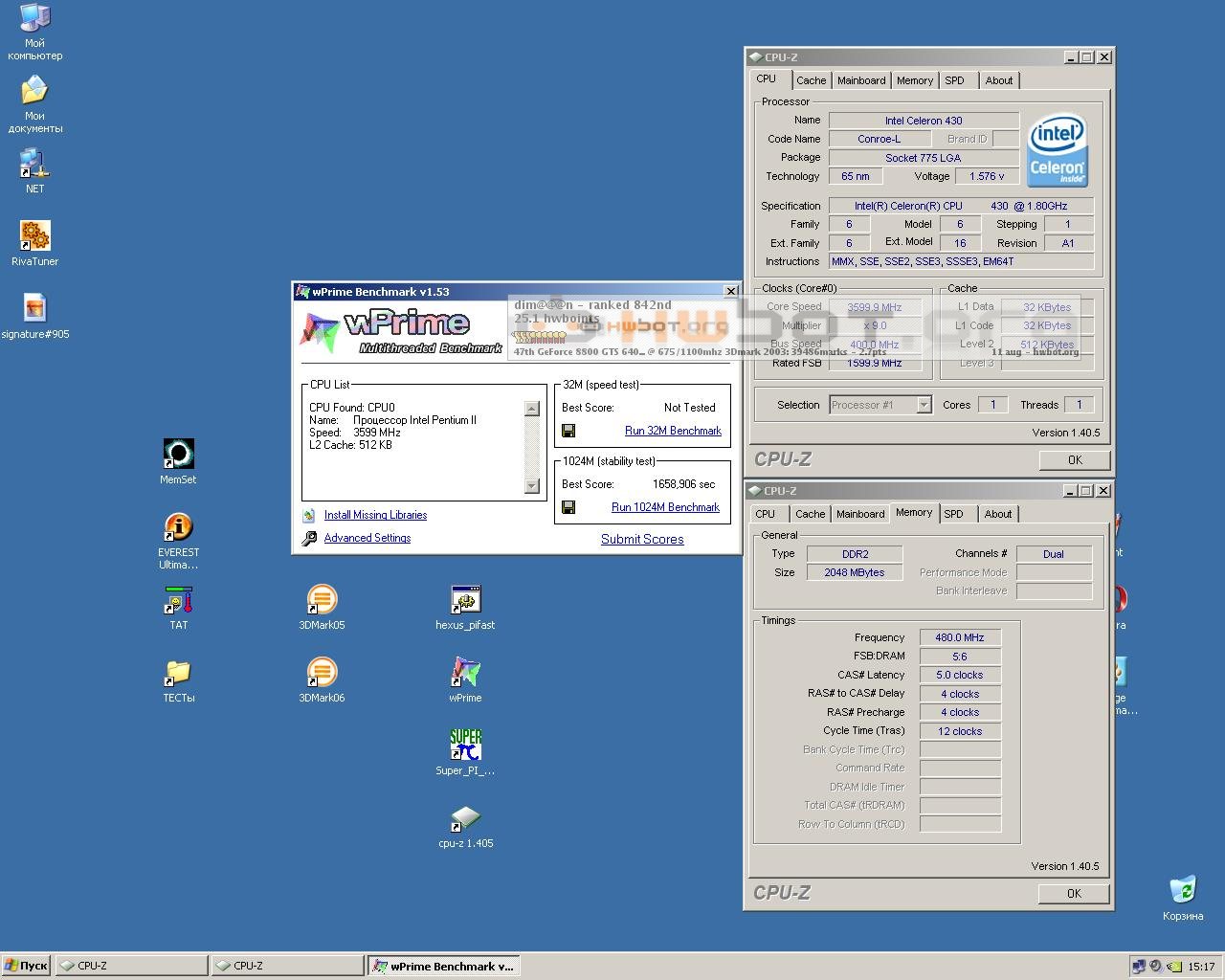Click the floppy save icon beside 1024M benchmark
Image resolution: width=1225 pixels, height=980 pixels.
tap(568, 507)
